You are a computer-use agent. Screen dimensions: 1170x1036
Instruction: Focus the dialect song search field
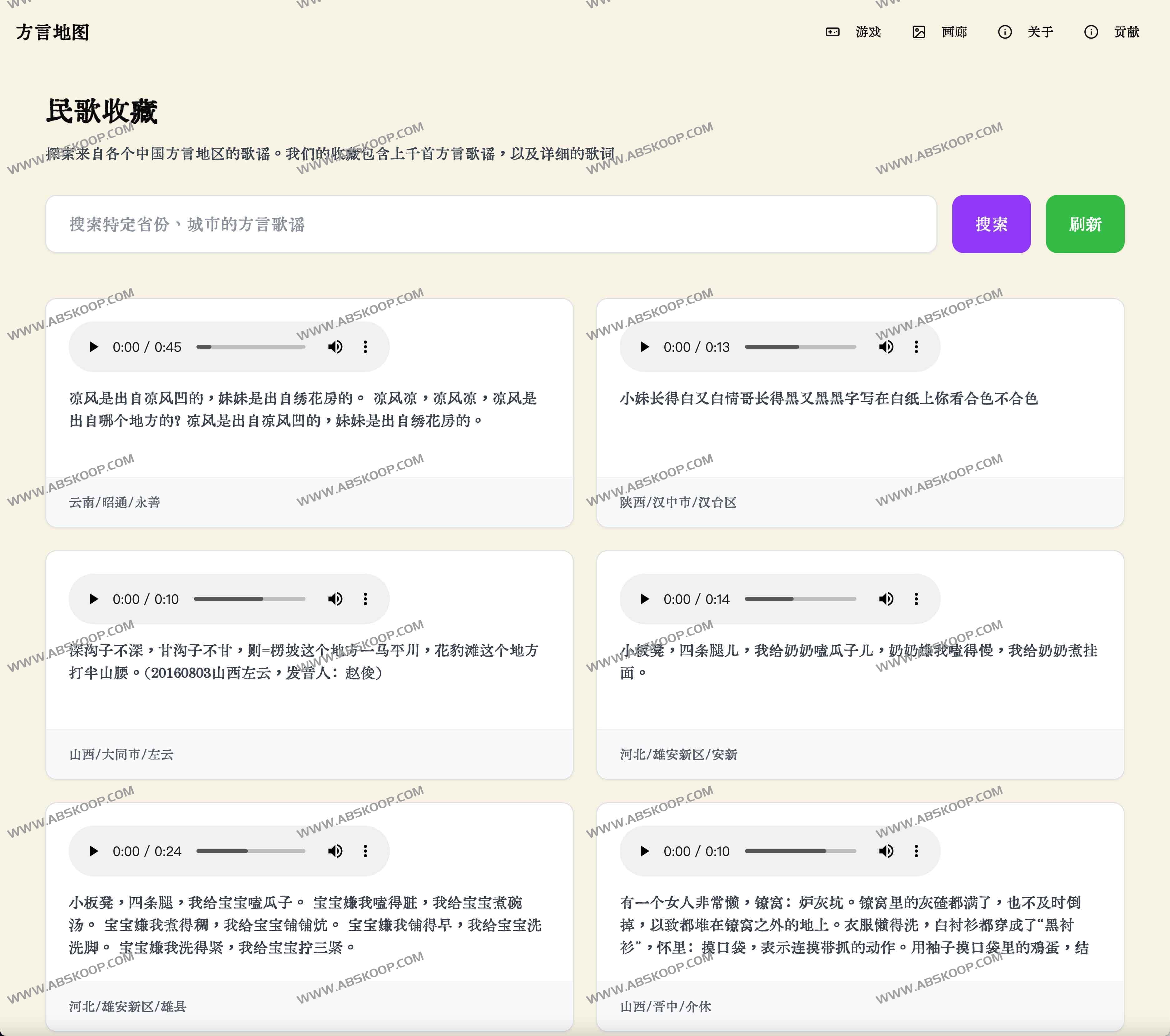coord(491,224)
